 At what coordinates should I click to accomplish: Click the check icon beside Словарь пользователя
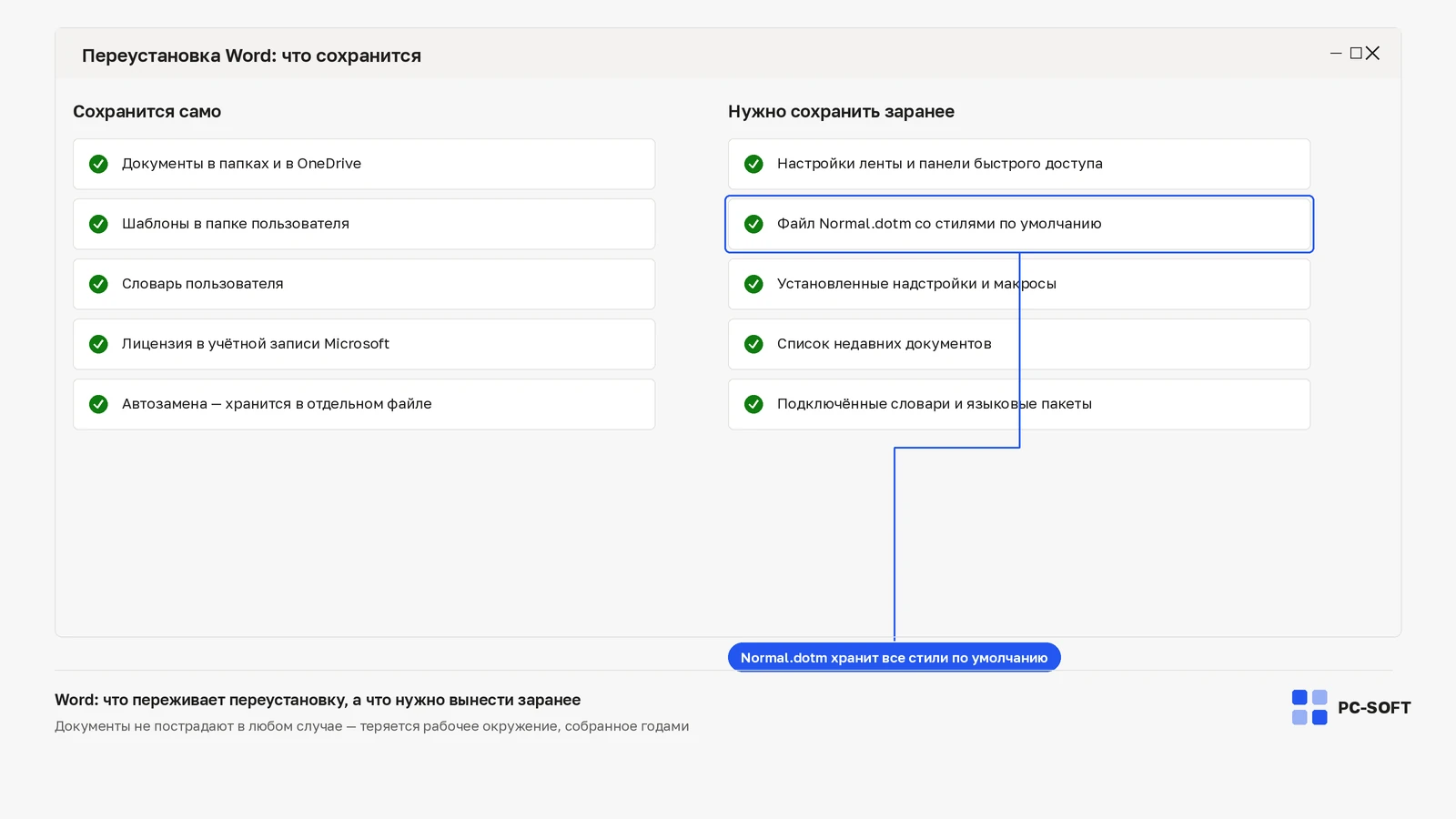(98, 284)
